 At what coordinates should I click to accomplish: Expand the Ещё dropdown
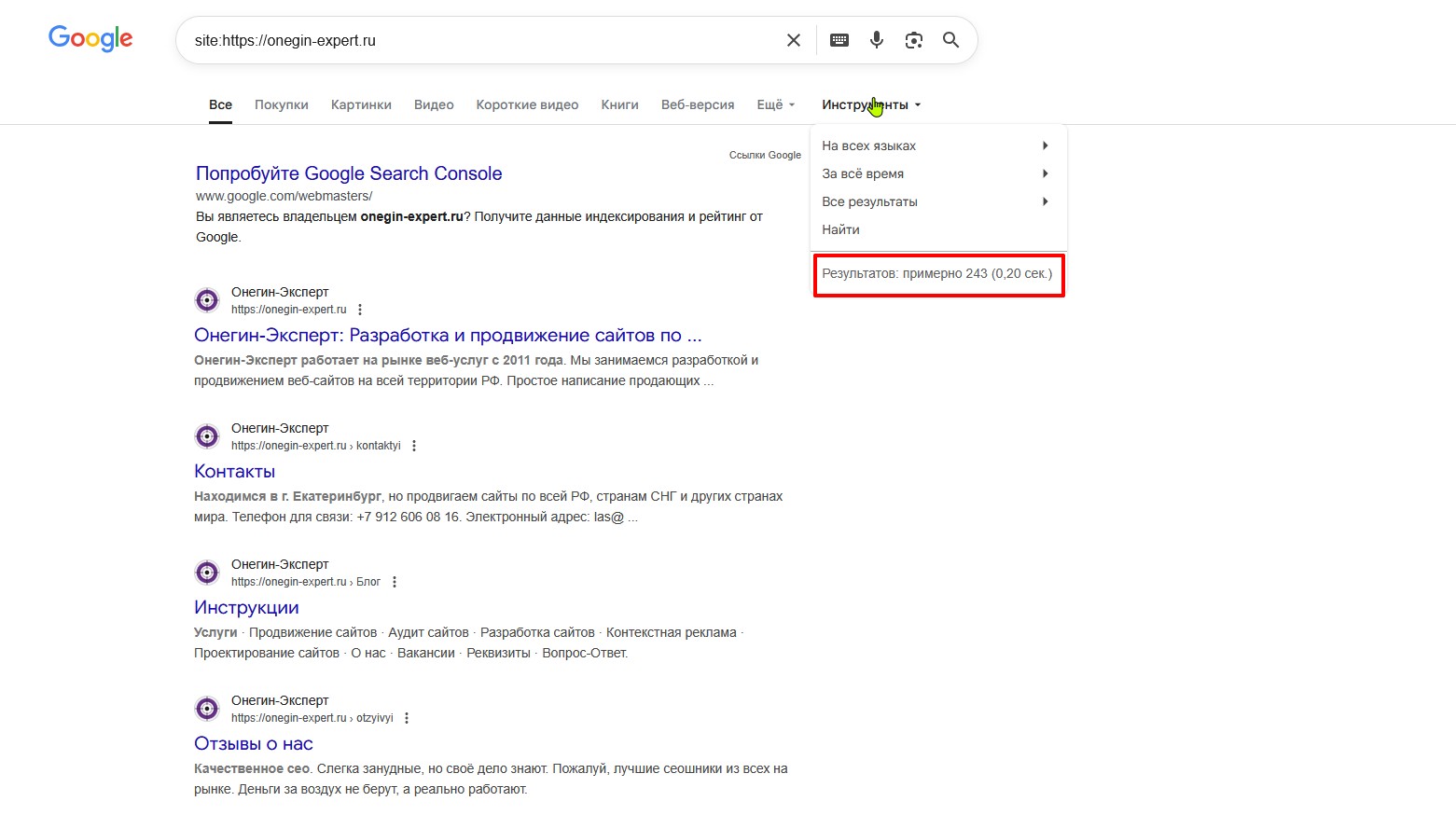776,104
